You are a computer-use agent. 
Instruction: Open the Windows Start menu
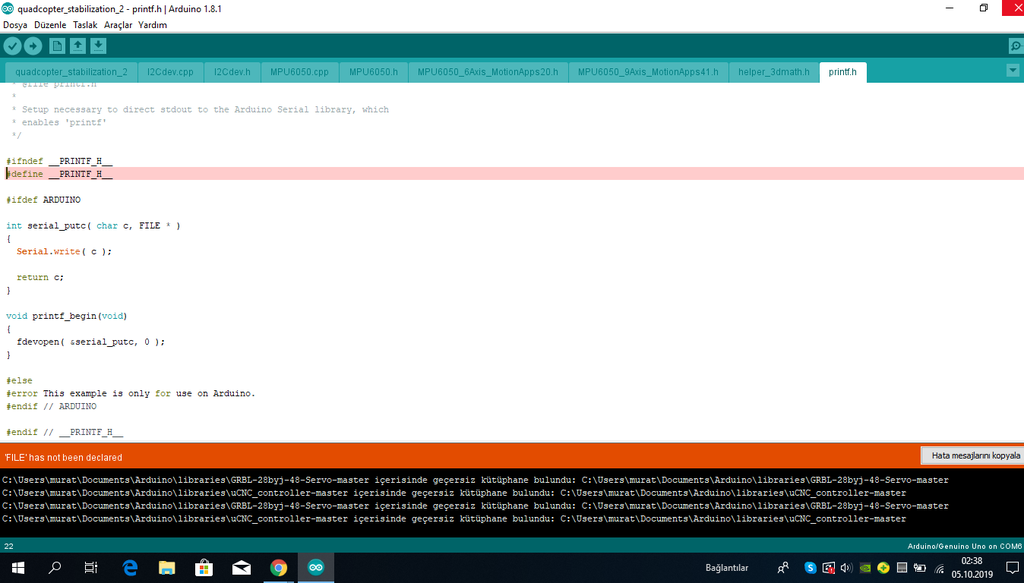[18, 568]
